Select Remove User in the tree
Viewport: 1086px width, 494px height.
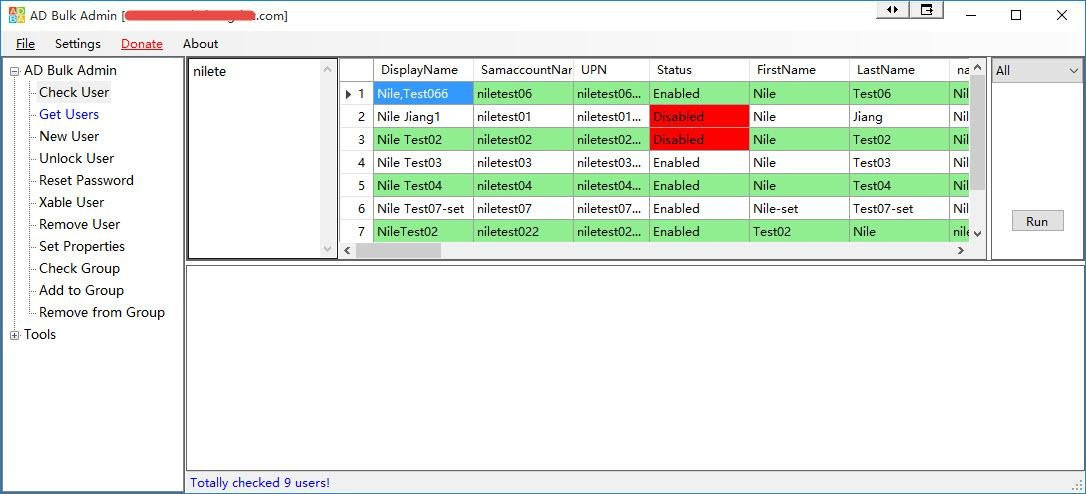click(79, 224)
